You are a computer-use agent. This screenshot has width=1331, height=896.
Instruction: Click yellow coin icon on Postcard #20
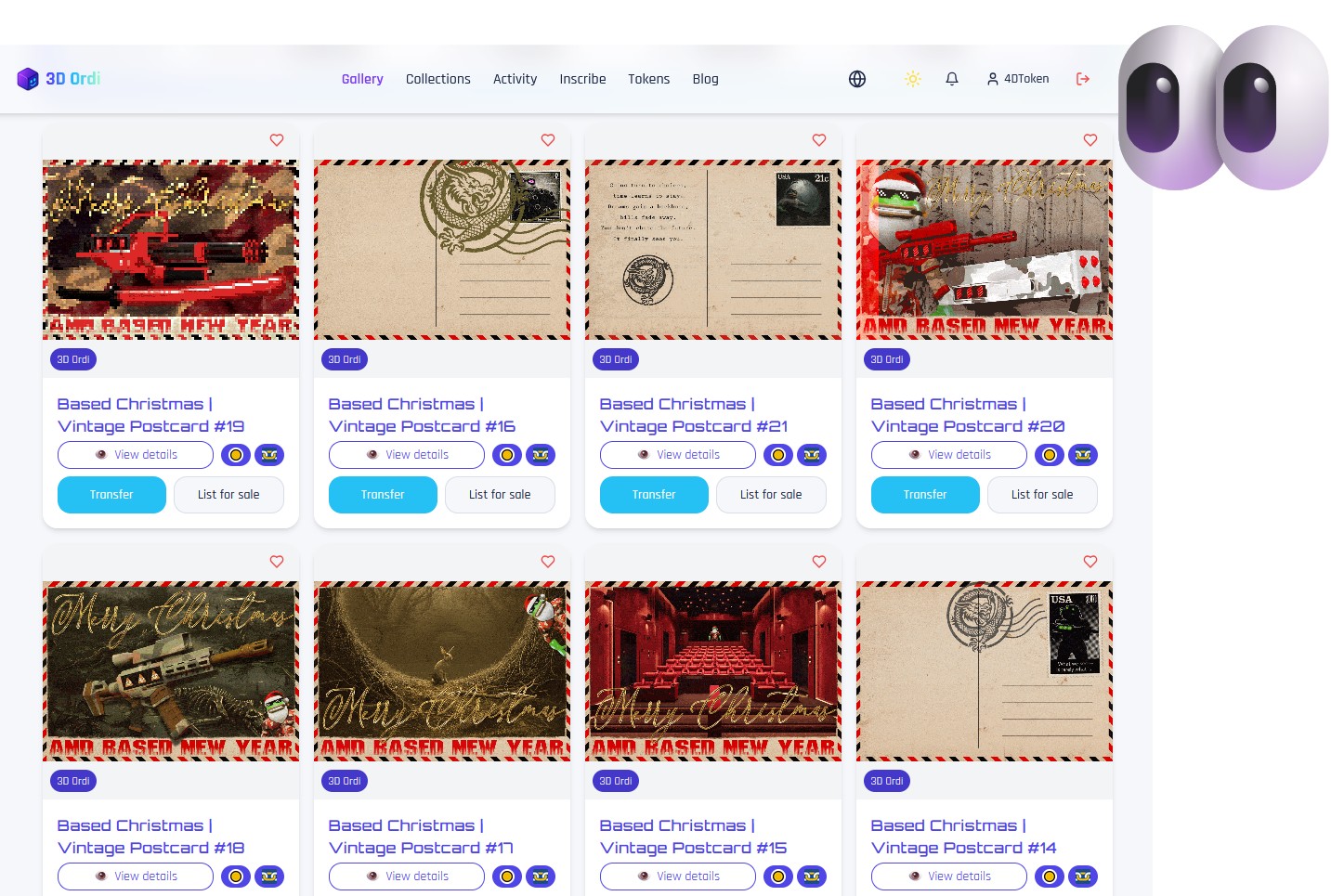(x=1050, y=455)
